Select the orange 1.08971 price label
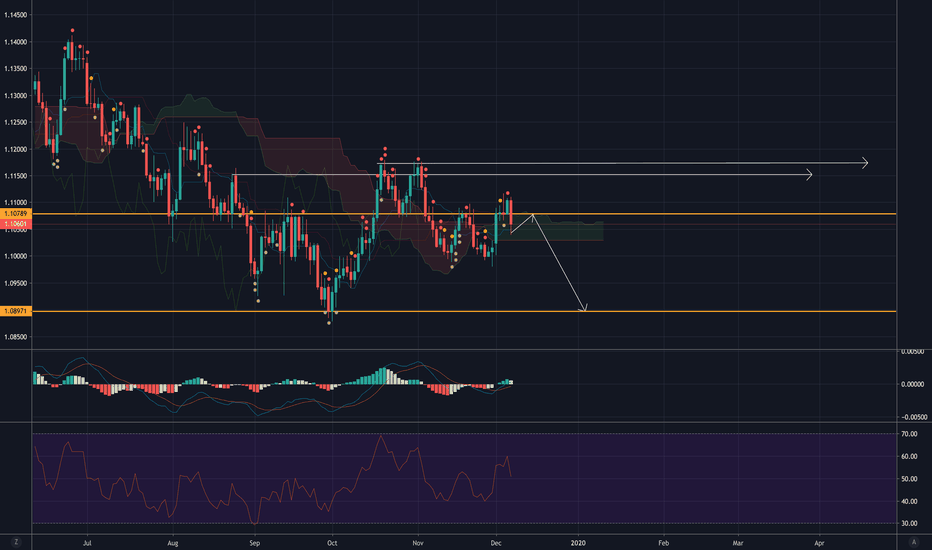This screenshot has width=932, height=550. (15, 312)
